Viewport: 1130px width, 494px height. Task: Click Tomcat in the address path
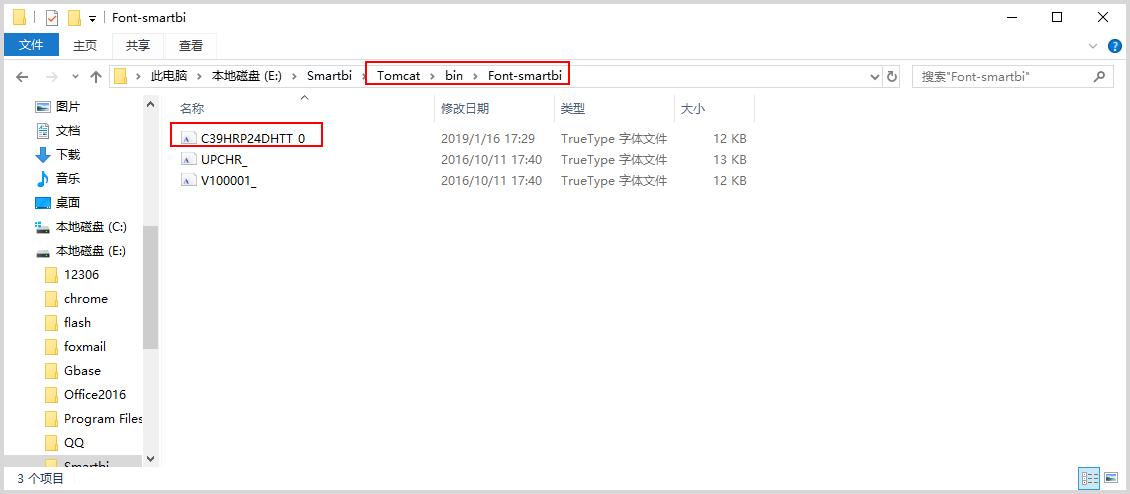point(399,76)
